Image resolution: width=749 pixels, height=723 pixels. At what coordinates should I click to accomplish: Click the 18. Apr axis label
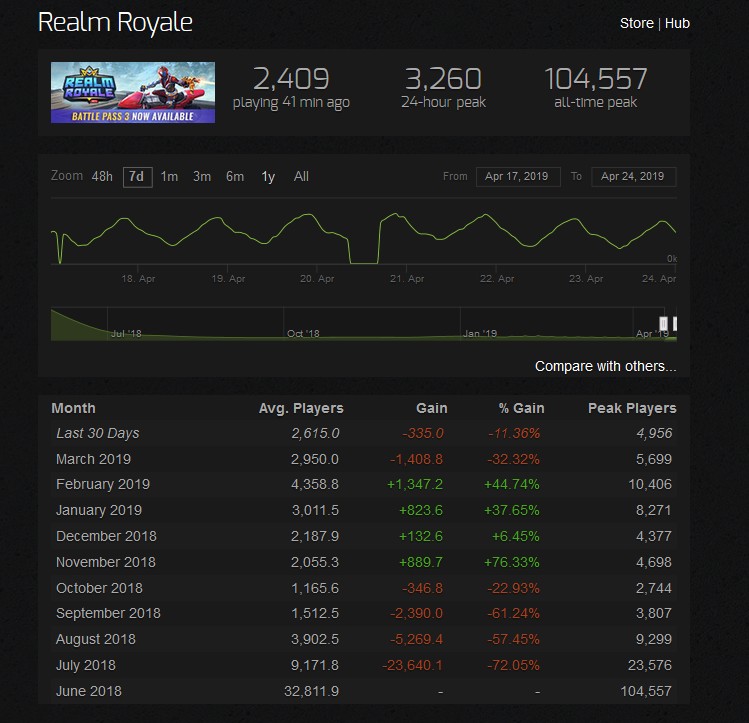coord(138,278)
